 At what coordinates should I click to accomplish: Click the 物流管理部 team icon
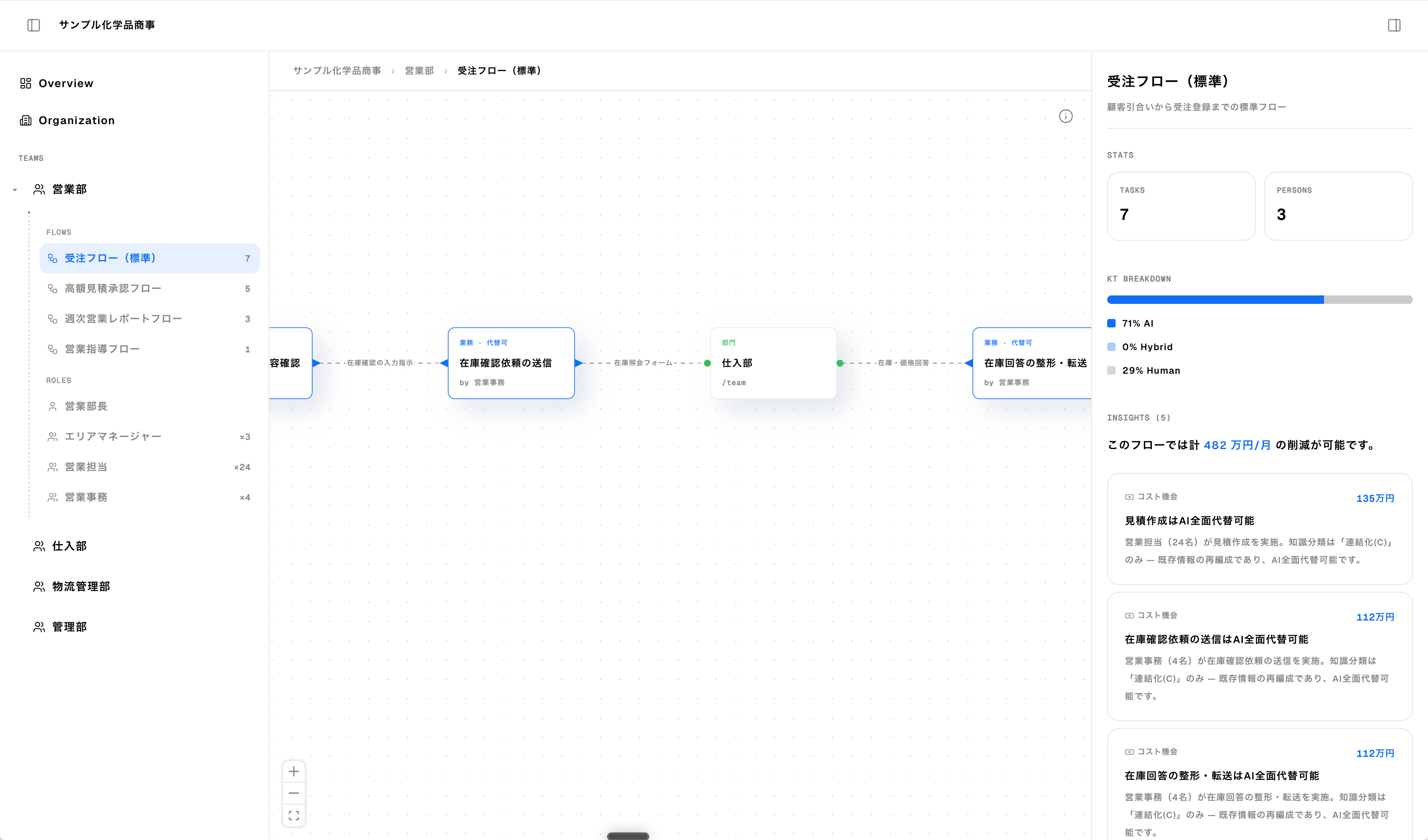[39, 586]
